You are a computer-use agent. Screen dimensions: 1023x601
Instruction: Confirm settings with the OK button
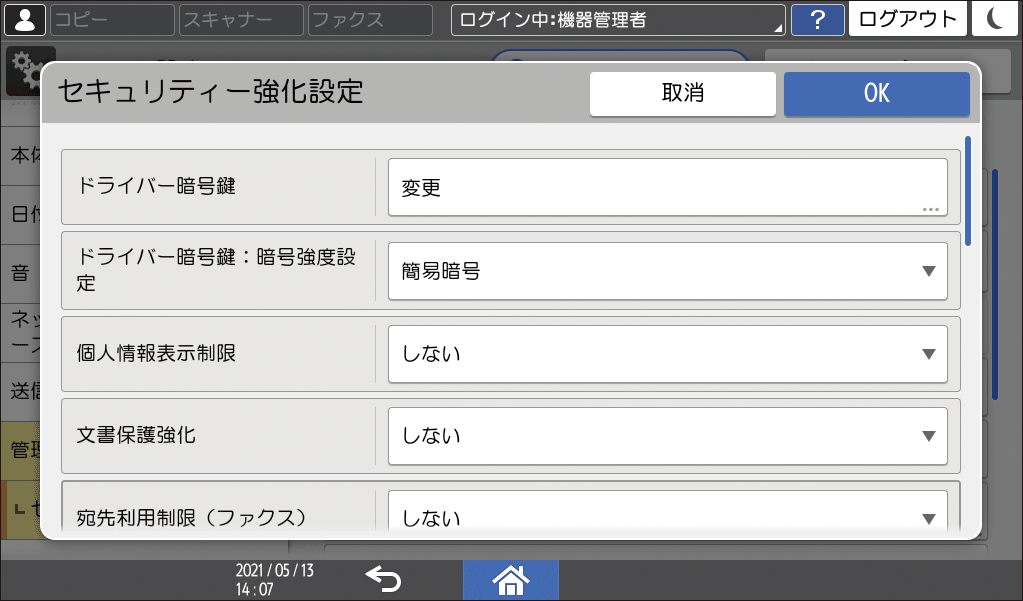pos(876,93)
